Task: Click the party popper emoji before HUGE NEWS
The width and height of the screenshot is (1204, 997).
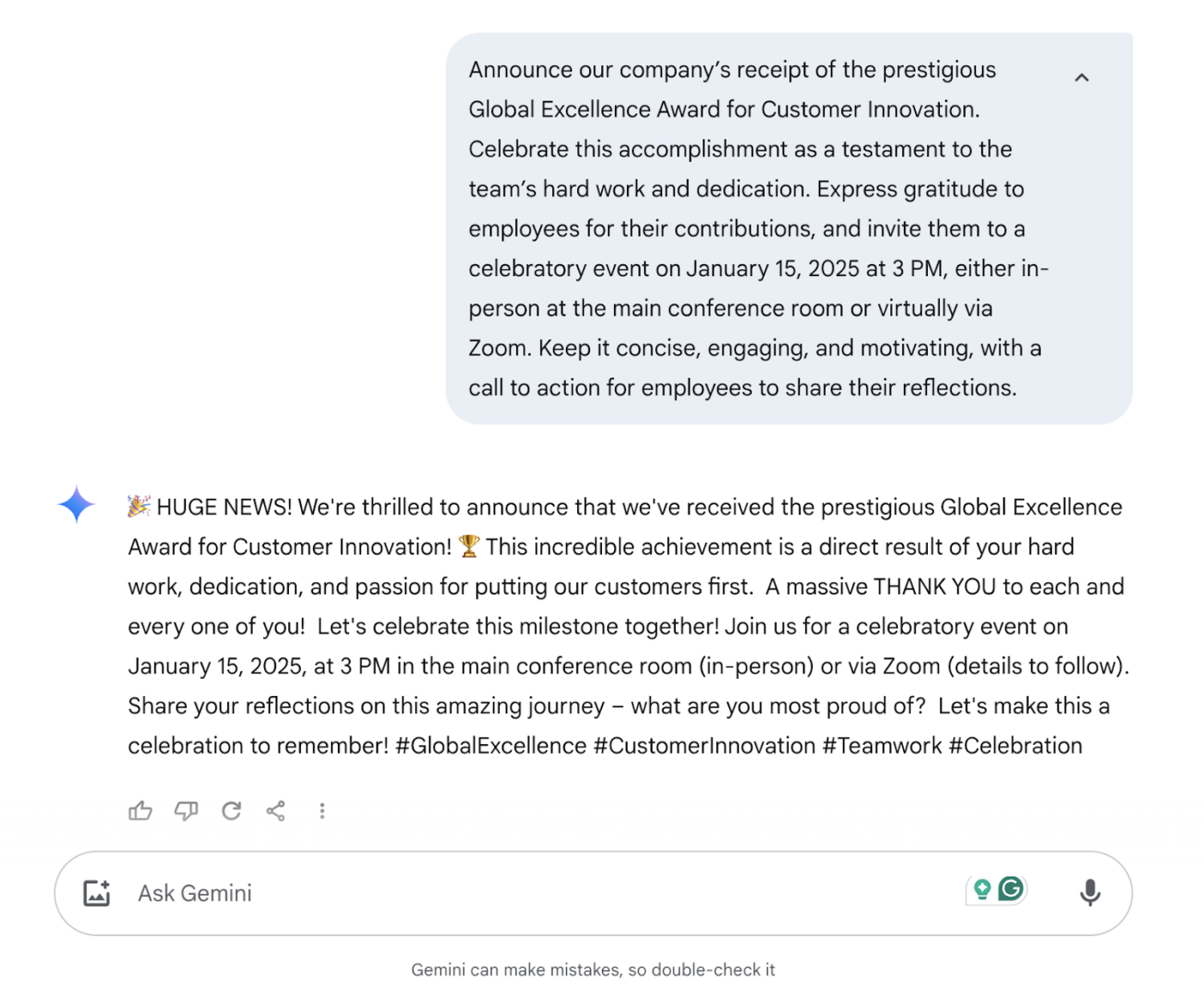Action: click(x=139, y=506)
